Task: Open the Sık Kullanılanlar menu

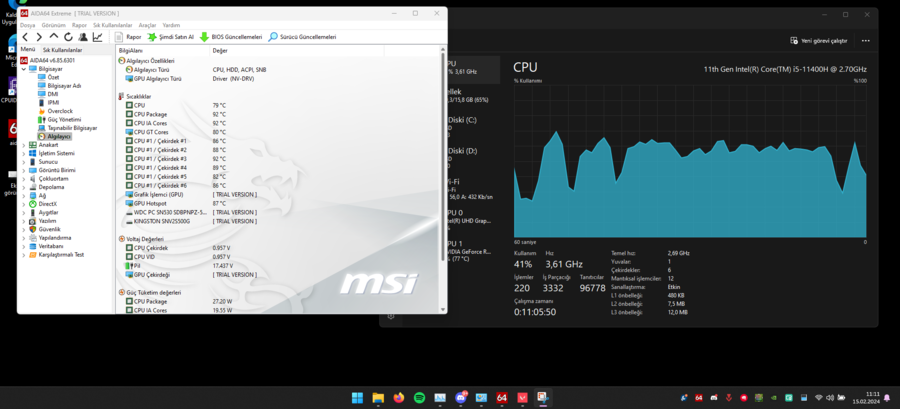Action: point(112,25)
